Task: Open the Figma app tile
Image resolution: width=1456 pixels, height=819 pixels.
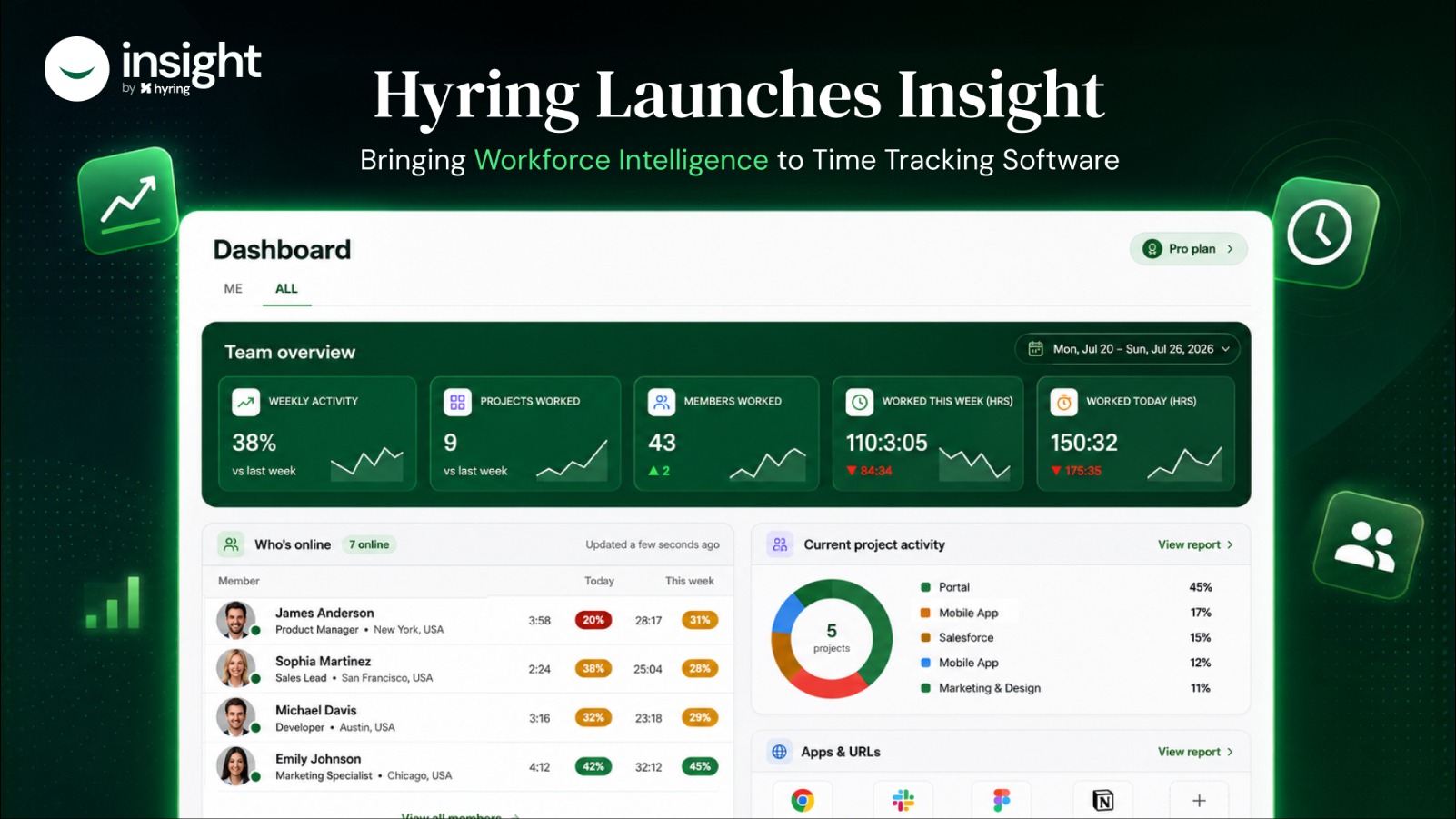Action: (1002, 800)
